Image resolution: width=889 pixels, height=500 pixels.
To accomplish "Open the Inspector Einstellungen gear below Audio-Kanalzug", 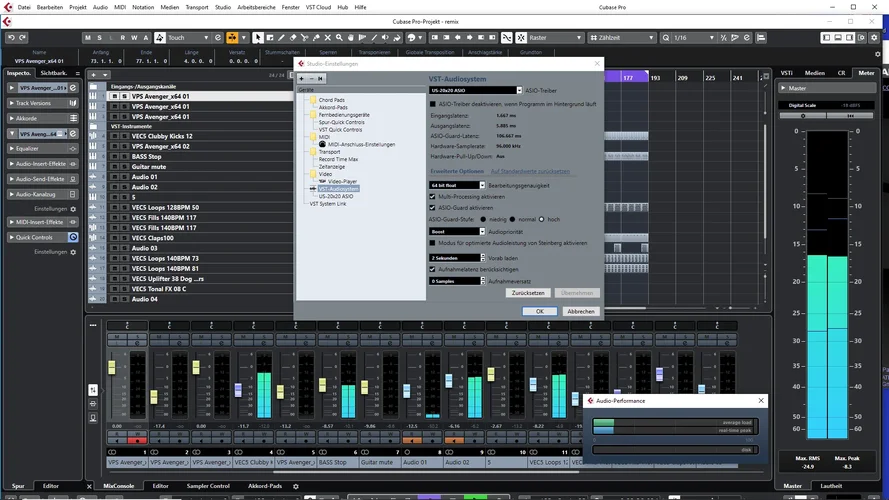I will (x=72, y=209).
